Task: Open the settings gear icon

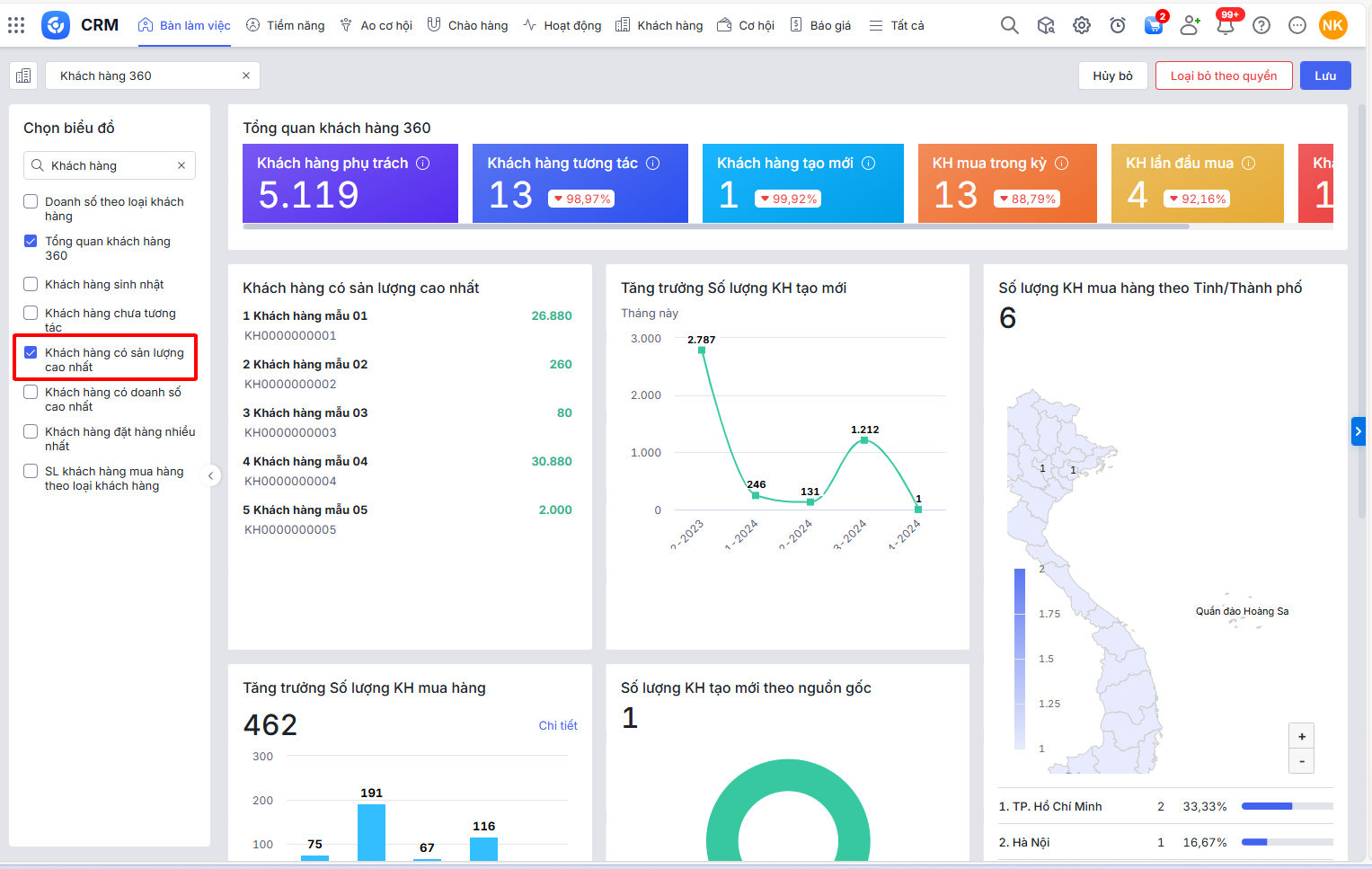Action: 1082,25
